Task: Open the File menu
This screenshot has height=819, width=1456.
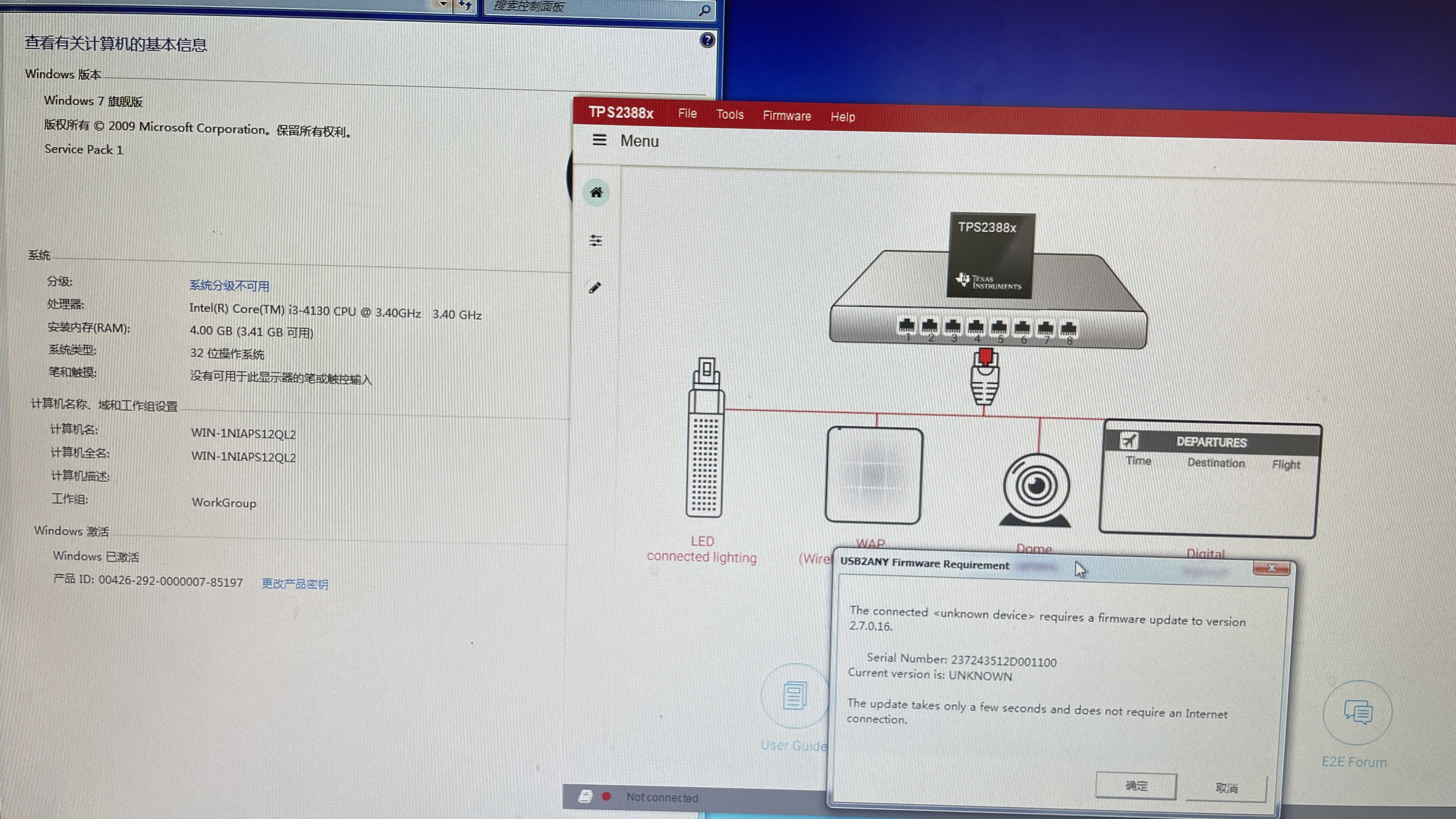Action: click(x=687, y=114)
